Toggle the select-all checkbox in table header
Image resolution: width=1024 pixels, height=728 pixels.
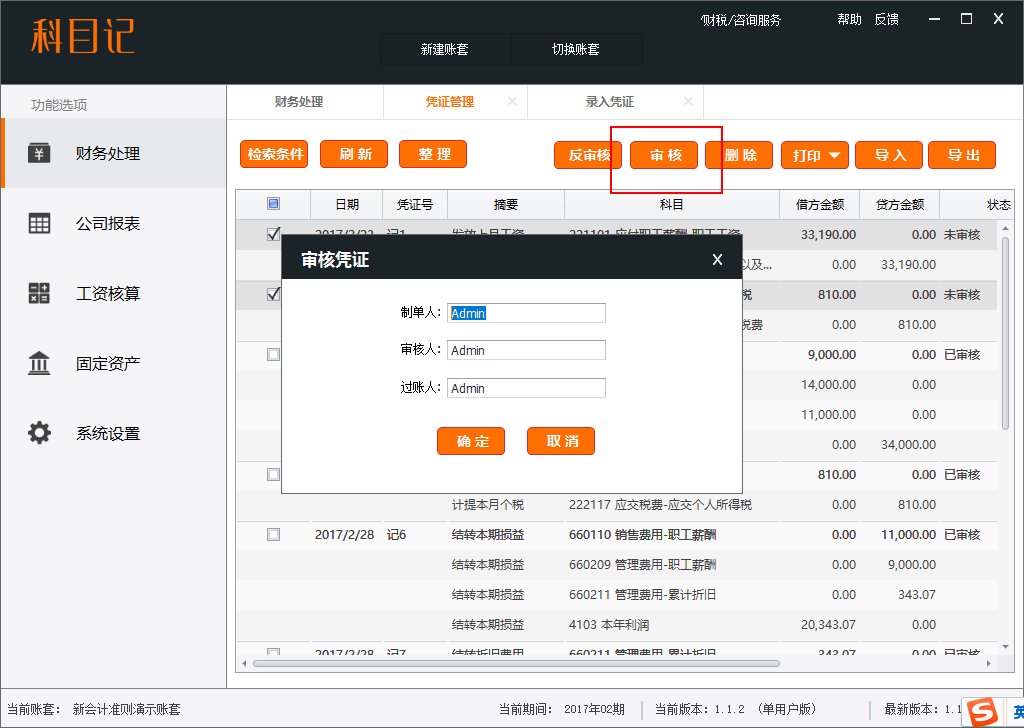273,204
